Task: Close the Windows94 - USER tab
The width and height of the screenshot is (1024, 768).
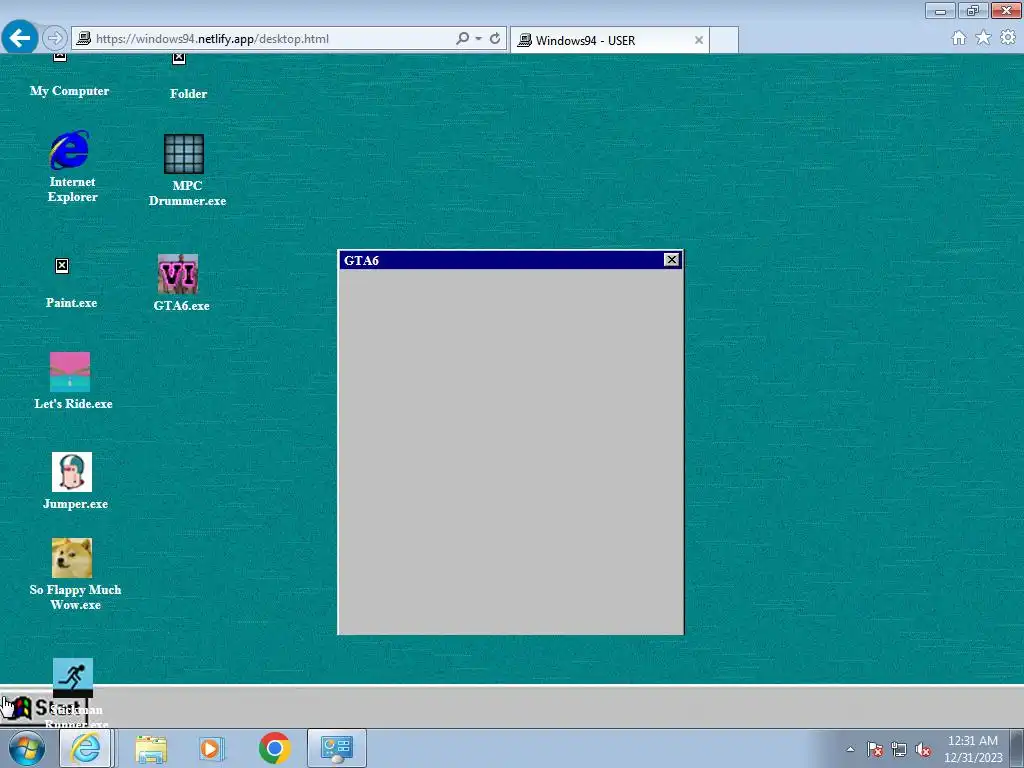Action: (699, 40)
